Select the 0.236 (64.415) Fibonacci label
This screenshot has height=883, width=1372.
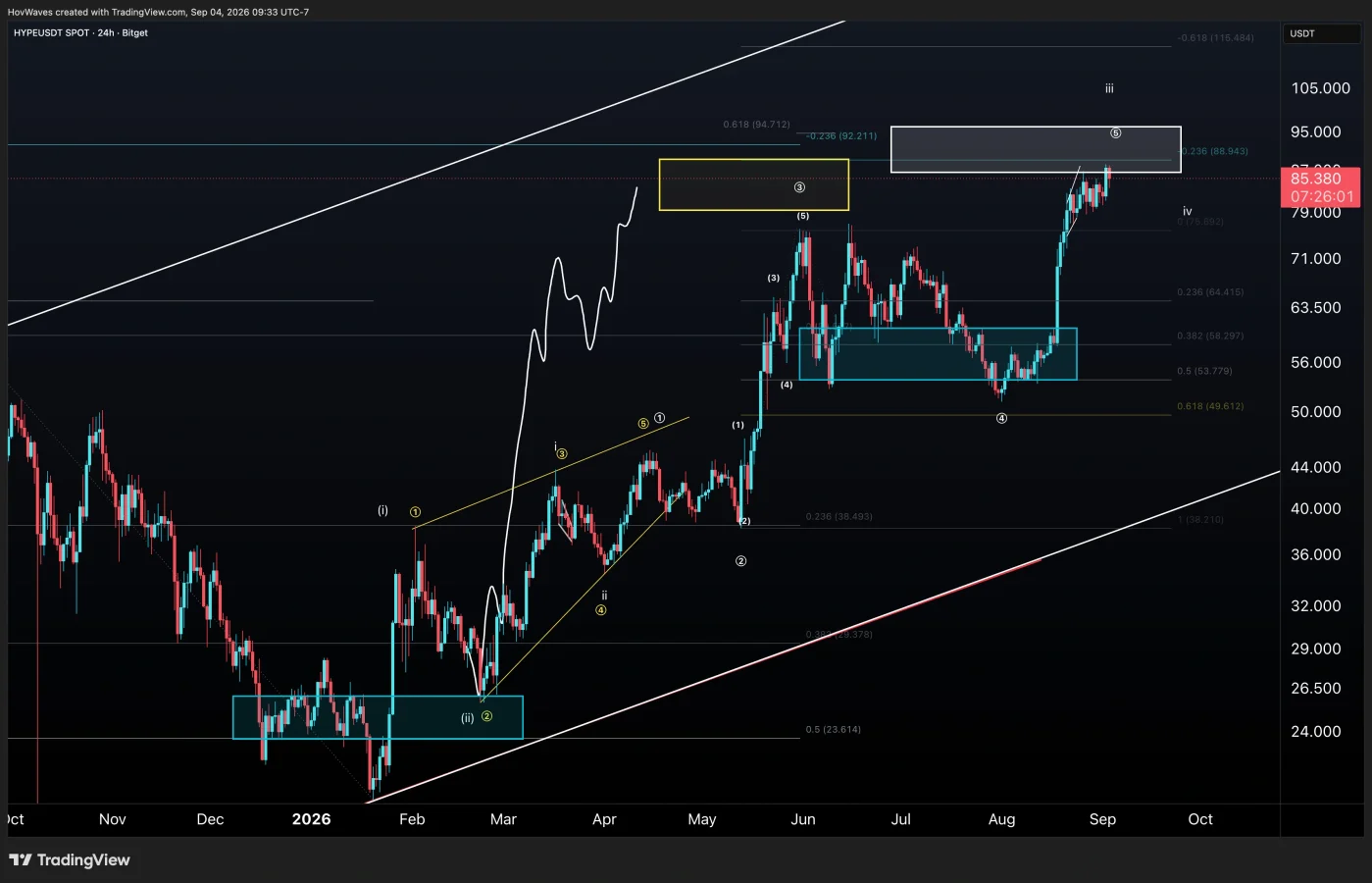pos(1210,292)
